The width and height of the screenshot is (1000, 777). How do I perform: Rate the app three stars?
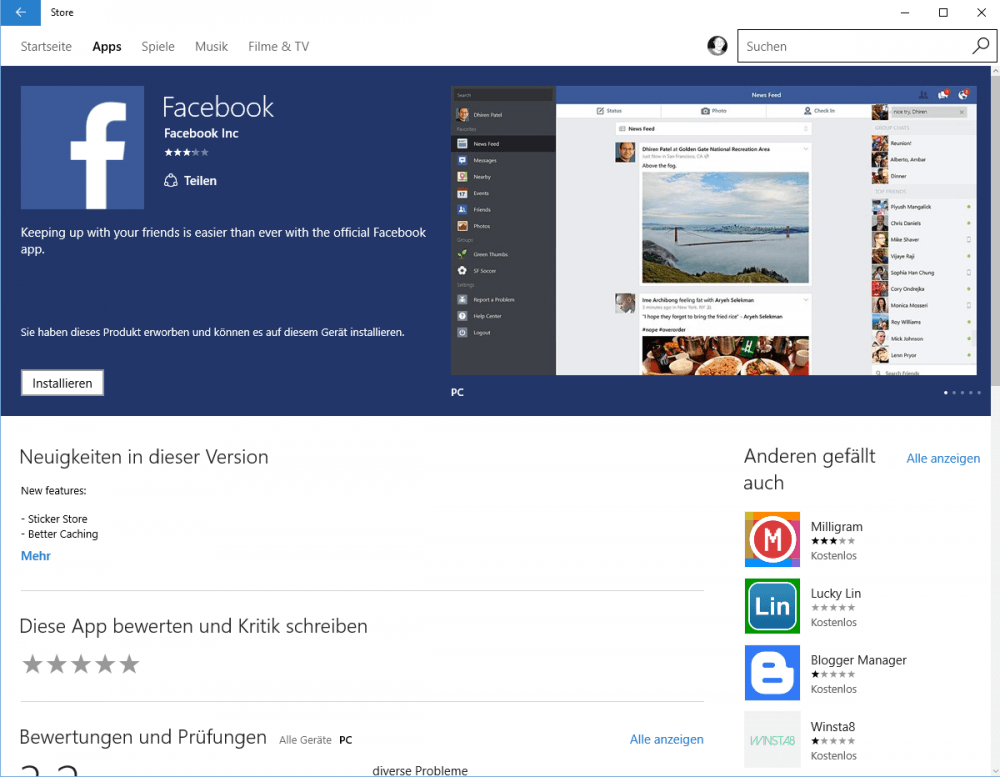[81, 664]
